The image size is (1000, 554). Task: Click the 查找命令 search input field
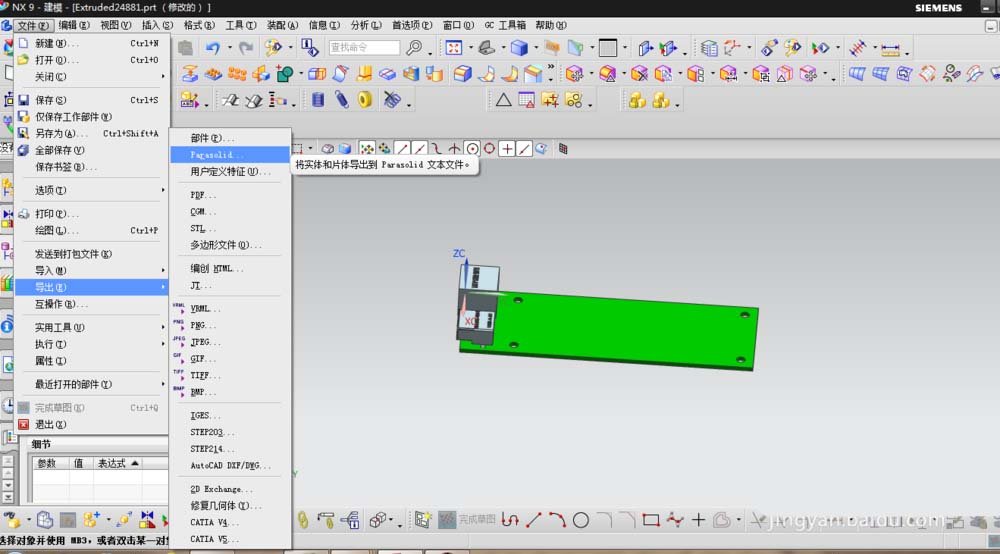pos(364,48)
